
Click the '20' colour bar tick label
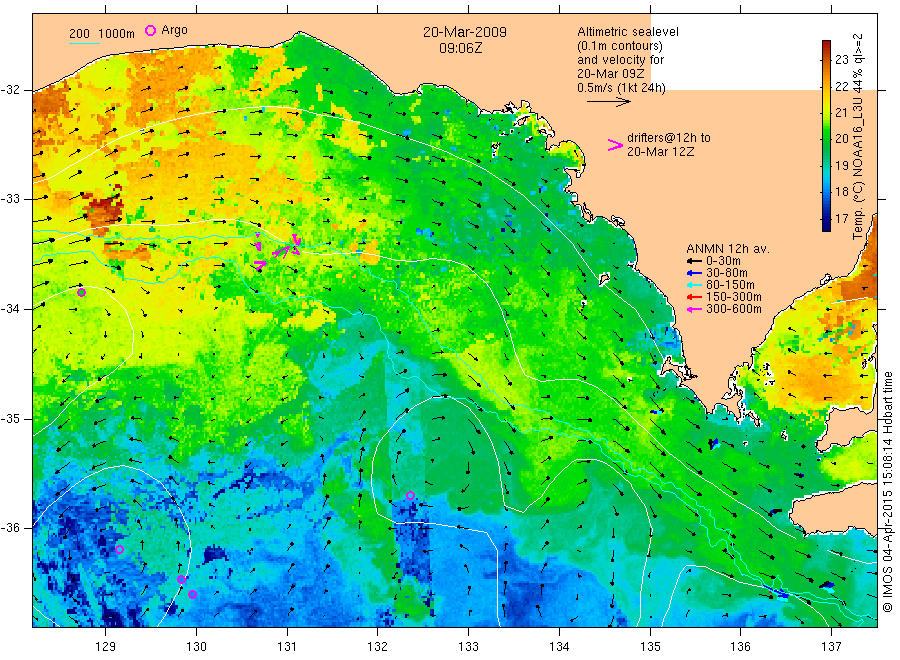(x=841, y=138)
